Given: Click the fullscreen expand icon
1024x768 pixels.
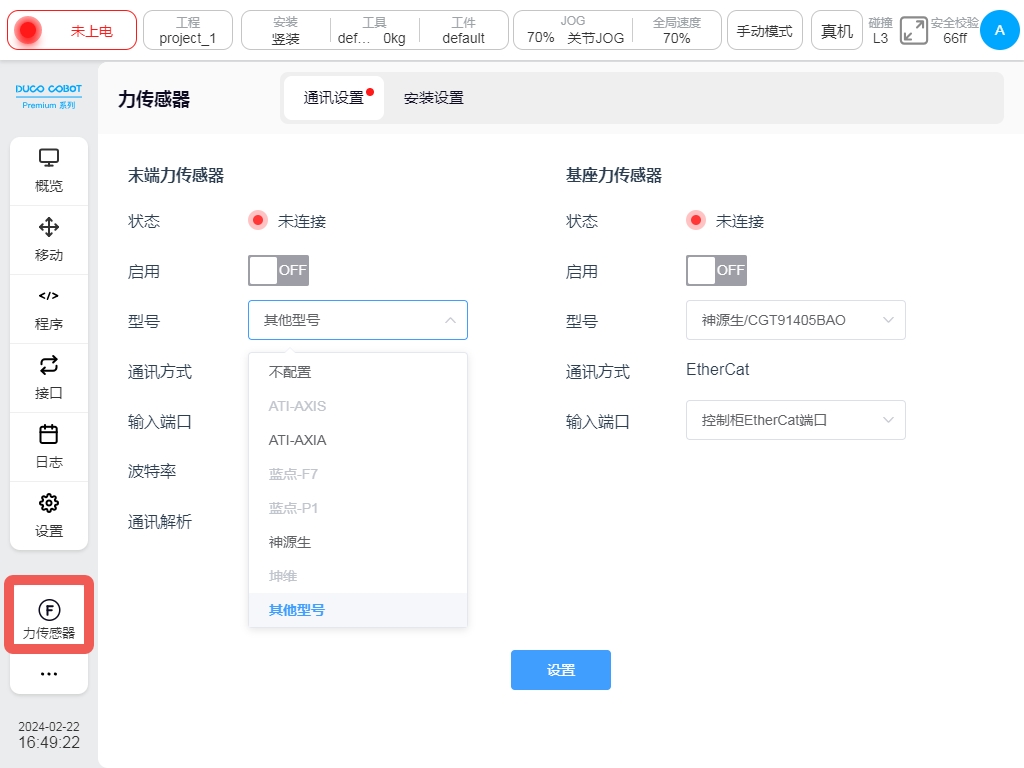Looking at the screenshot, I should pos(913,31).
